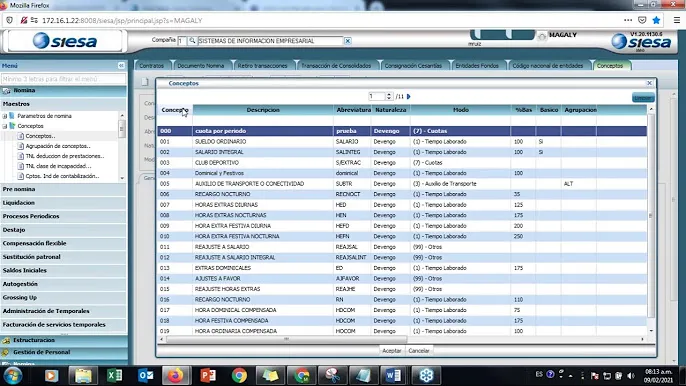Screen dimensions: 686x386
Task: Open TNL deducción de prestaciones.. item
Action: tap(65, 156)
